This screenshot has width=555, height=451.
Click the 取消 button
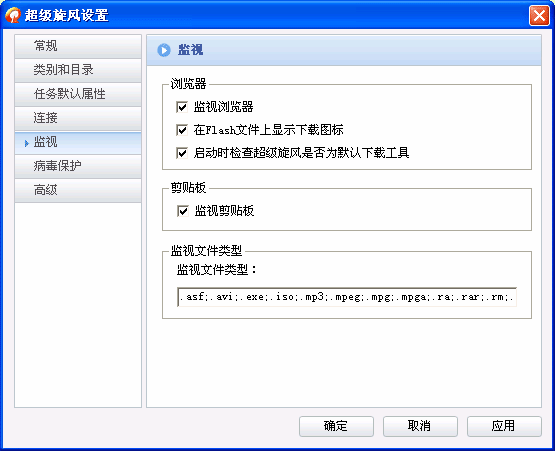pos(420,426)
